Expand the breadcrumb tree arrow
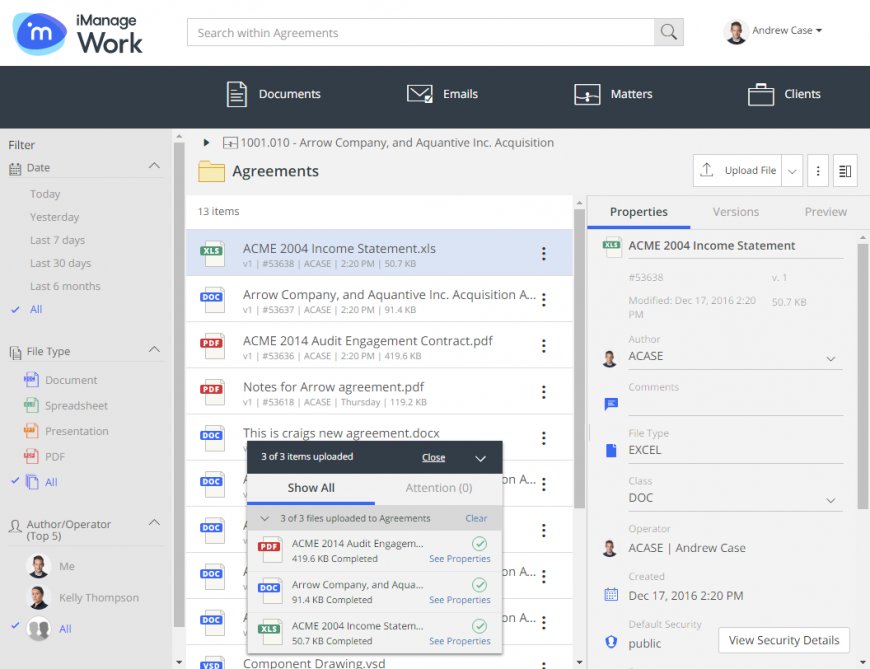The image size is (870, 669). (206, 143)
